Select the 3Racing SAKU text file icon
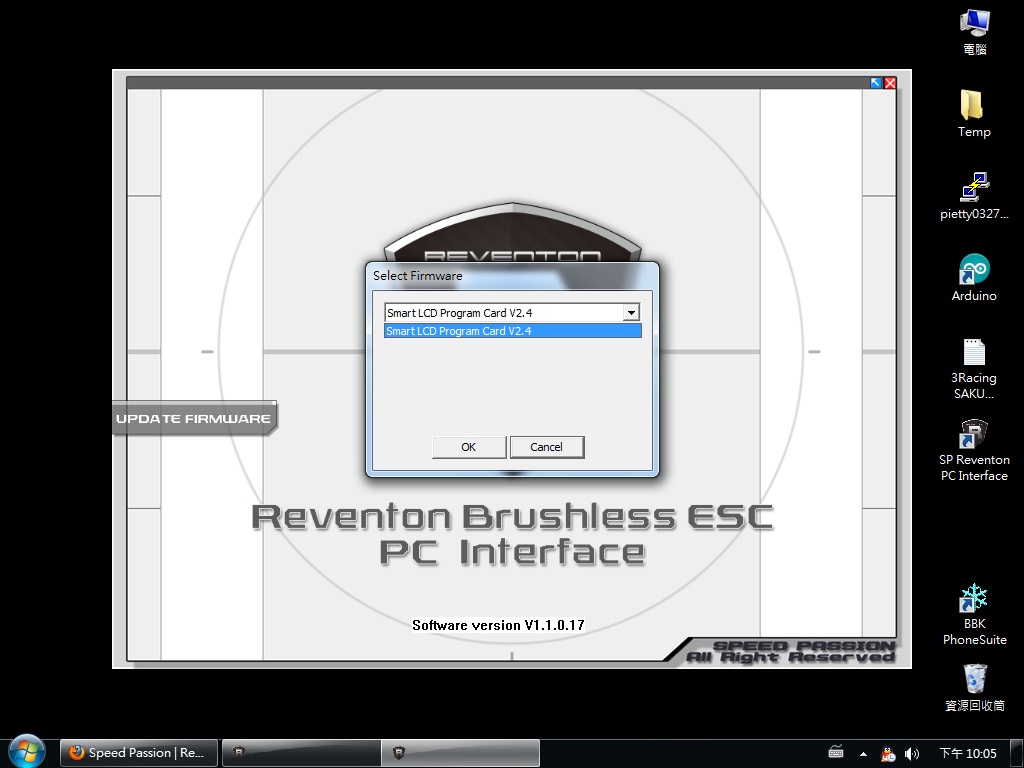 (x=974, y=368)
